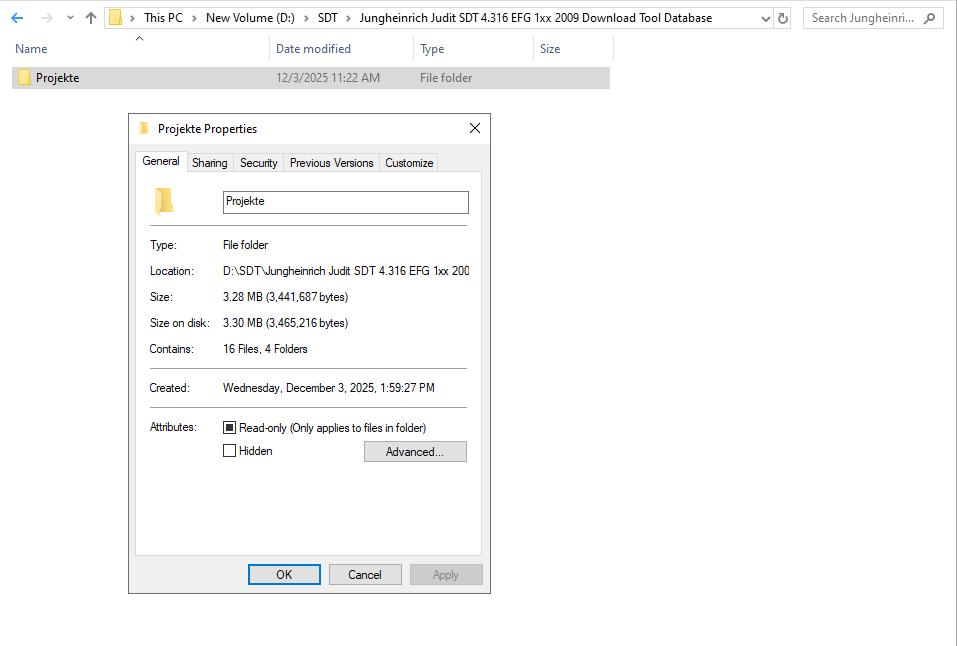Viewport: 957px width, 646px height.
Task: Select This PC in breadcrumb path
Action: pos(163,18)
